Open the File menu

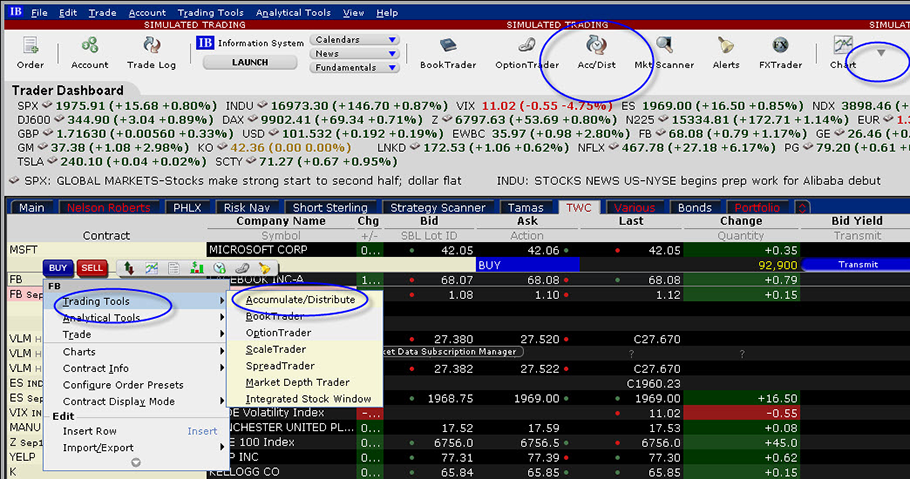click(x=39, y=12)
